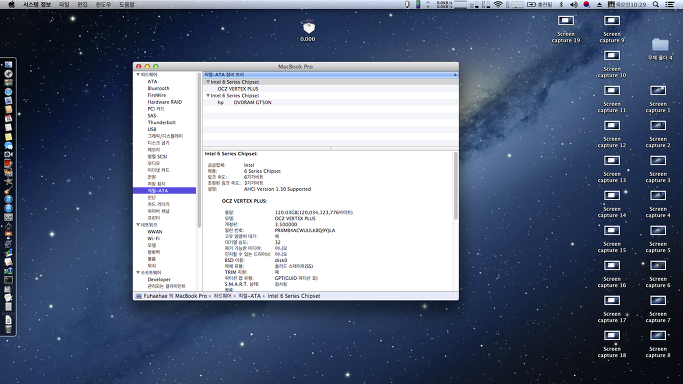
Task: Click the 0.000 desktop item icon
Action: [x=308, y=27]
